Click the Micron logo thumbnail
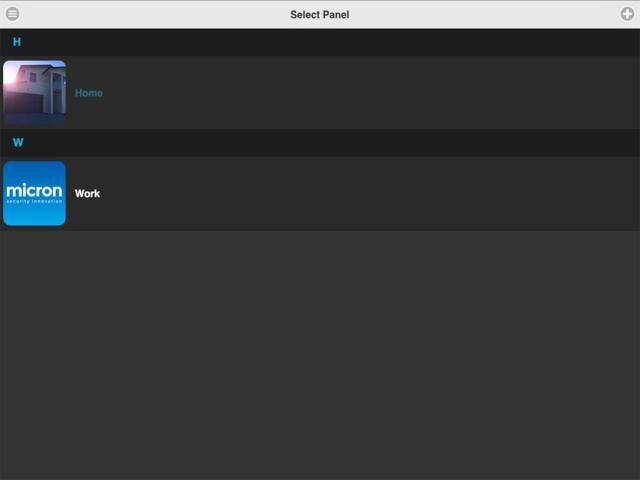The height and width of the screenshot is (480, 640). 34,193
